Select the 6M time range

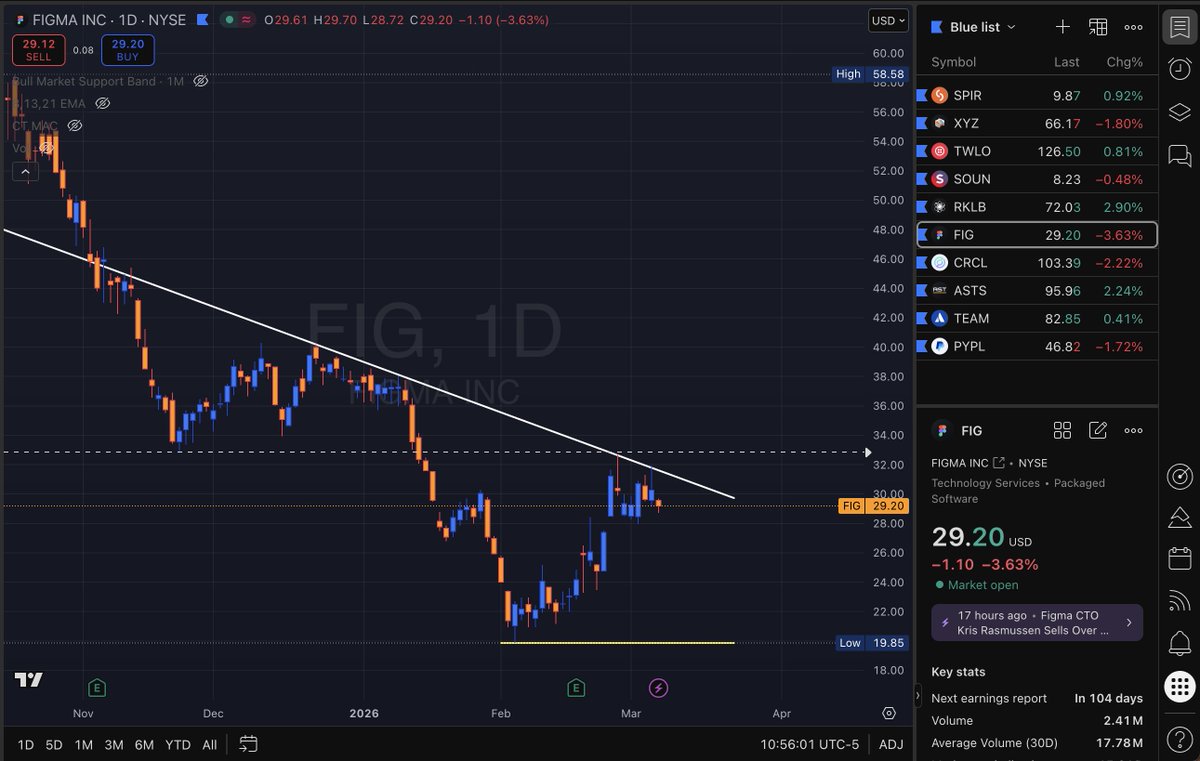[144, 744]
